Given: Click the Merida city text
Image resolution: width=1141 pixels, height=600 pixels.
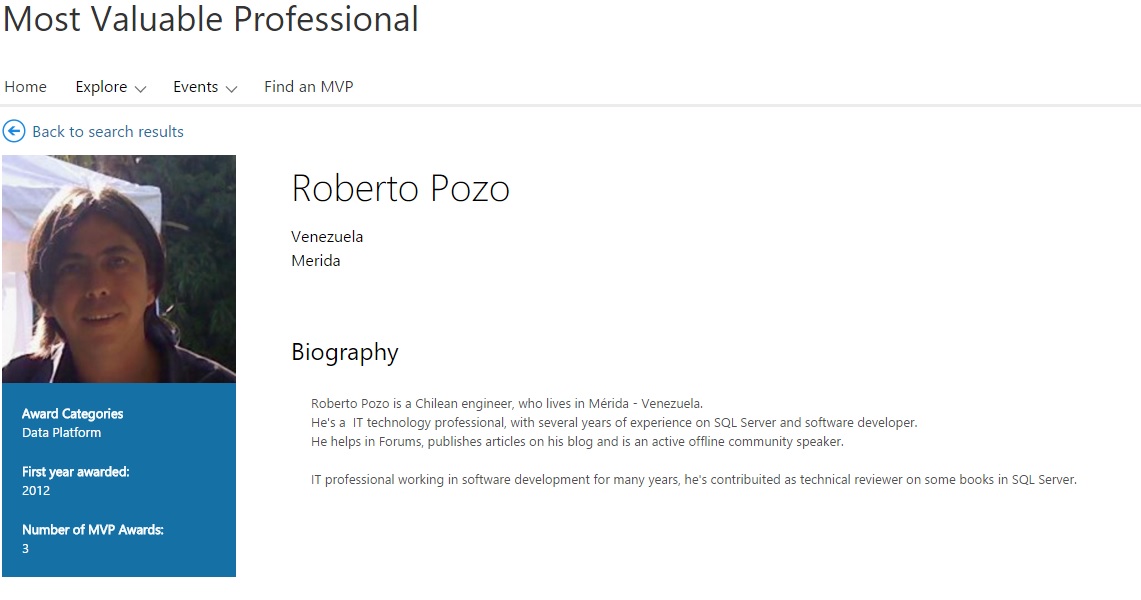Looking at the screenshot, I should [316, 261].
